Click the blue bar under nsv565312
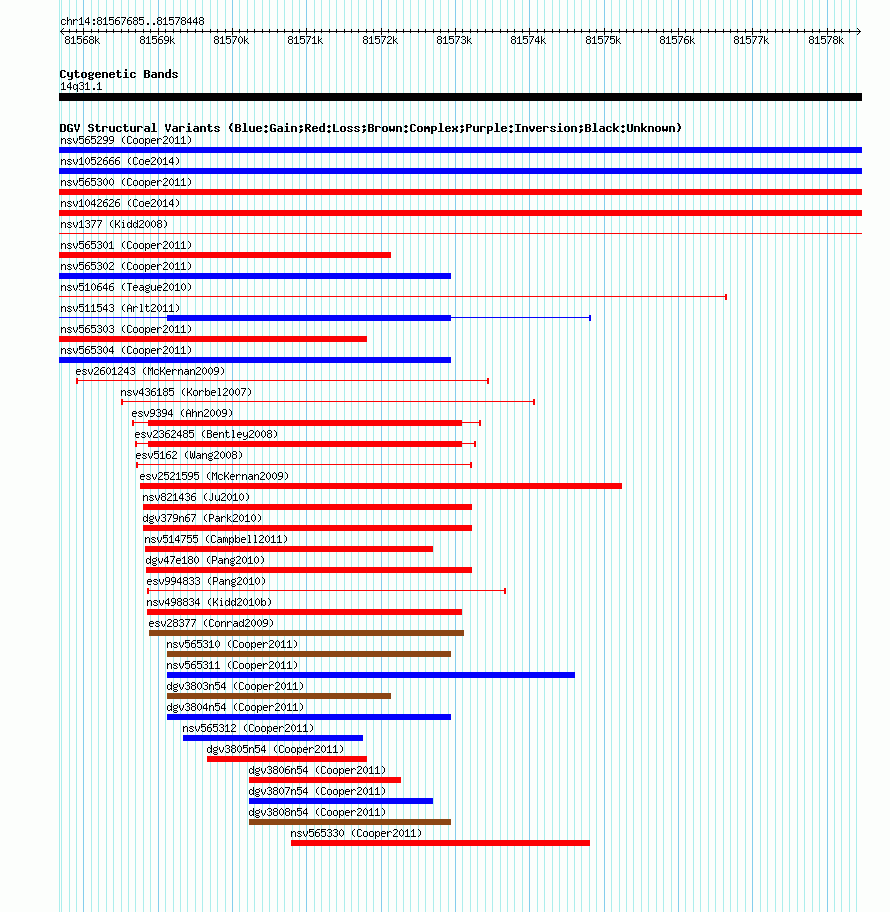890x912 pixels. [273, 738]
